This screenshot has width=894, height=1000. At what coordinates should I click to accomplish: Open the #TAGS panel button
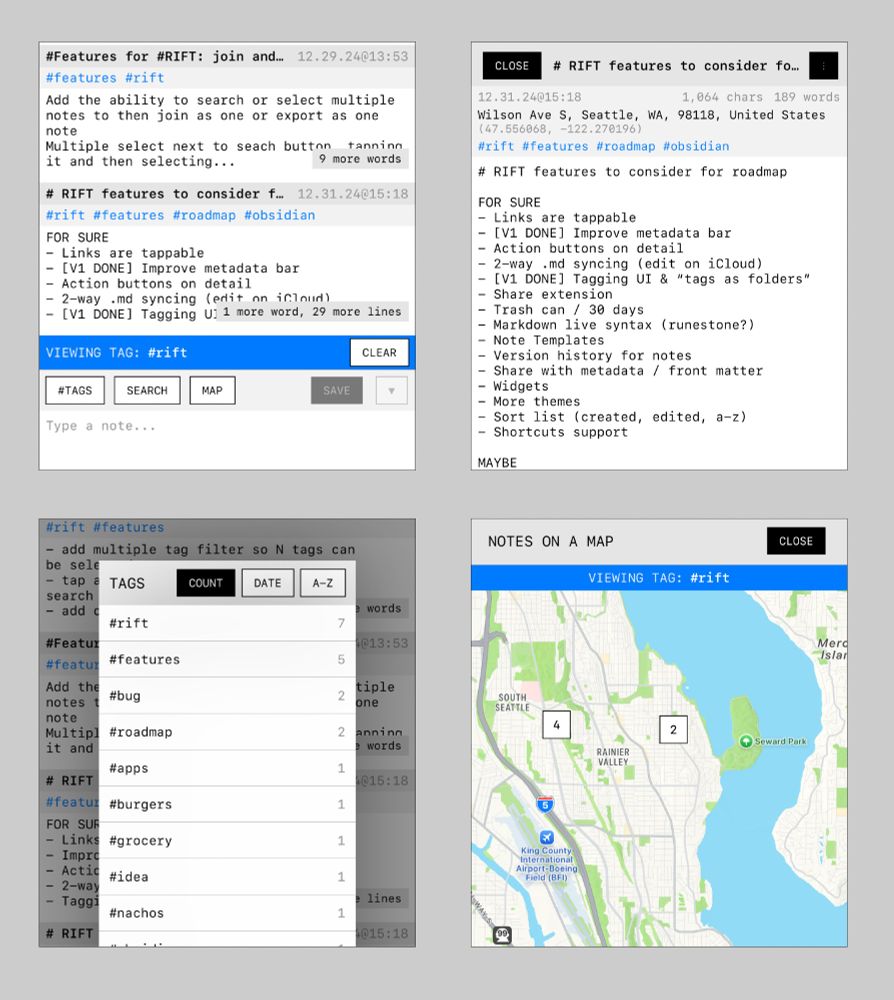pos(75,390)
